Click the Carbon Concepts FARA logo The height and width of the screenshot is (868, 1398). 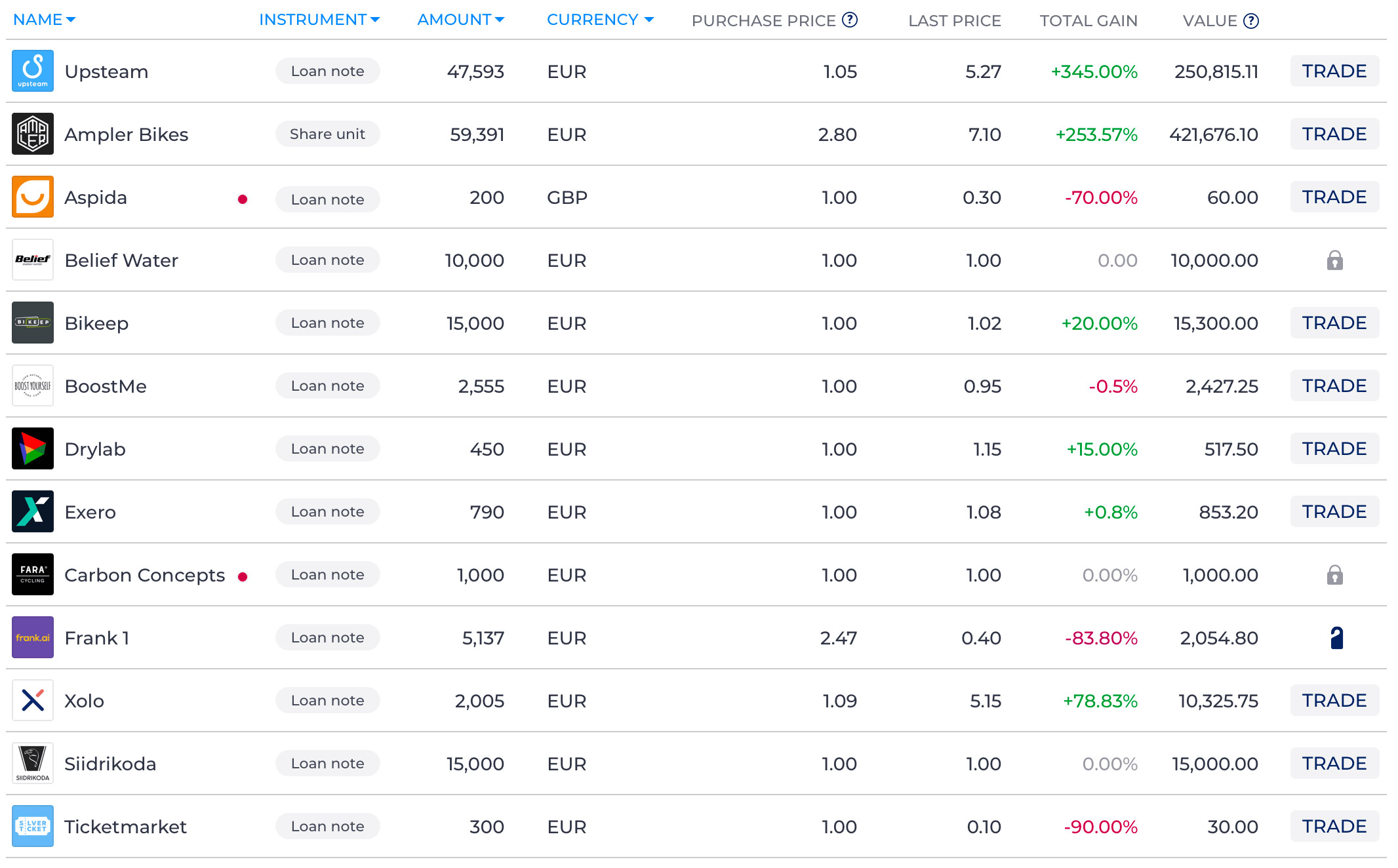click(33, 574)
